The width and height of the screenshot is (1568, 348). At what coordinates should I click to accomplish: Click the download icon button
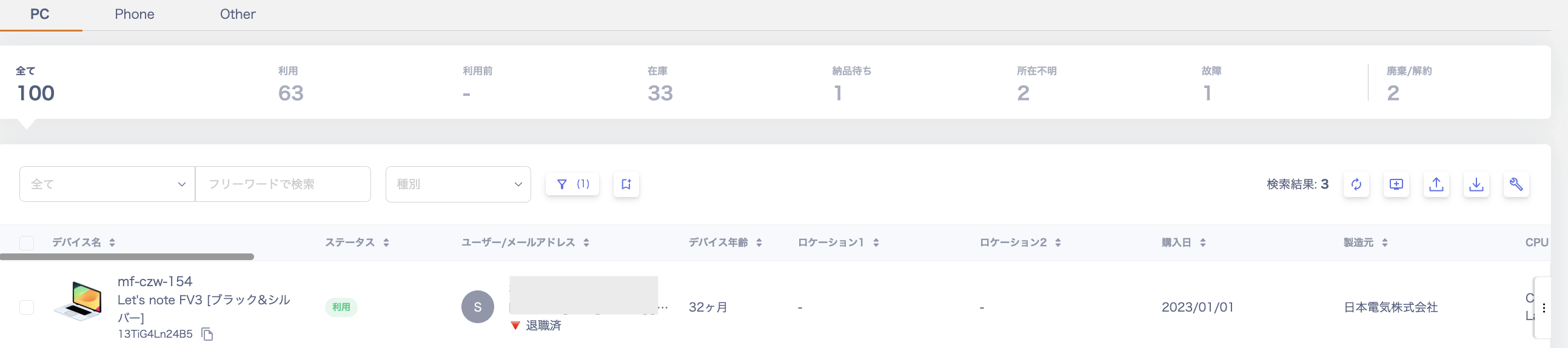(x=1476, y=184)
